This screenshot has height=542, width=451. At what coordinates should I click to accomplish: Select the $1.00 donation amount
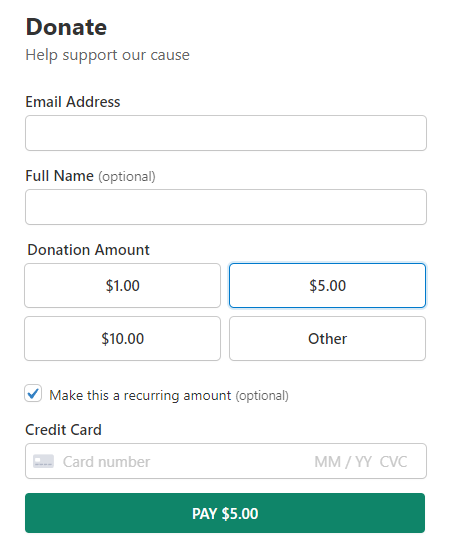122,286
